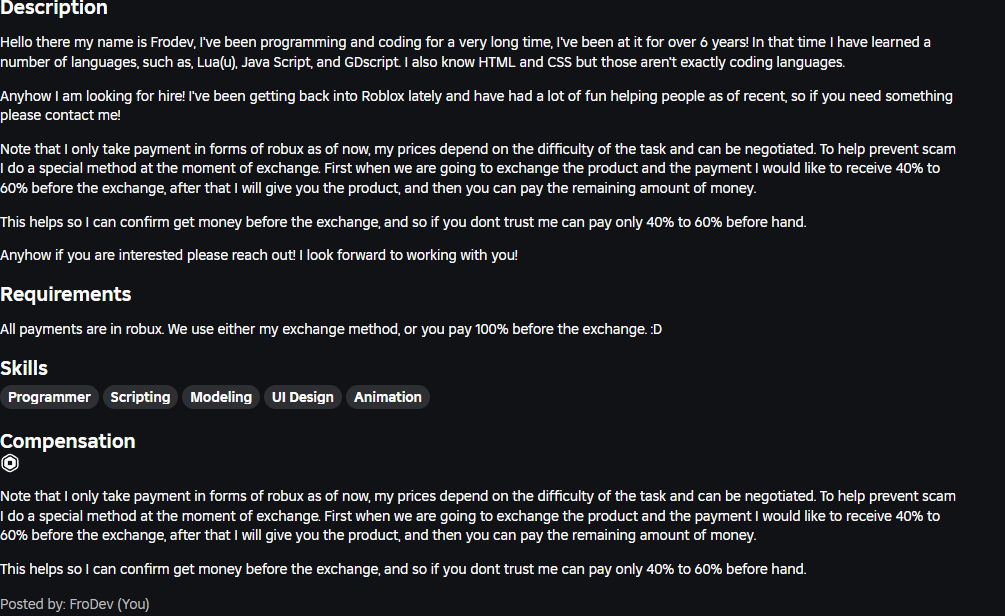The image size is (1005, 616).
Task: Click the Skills section heading
Action: click(24, 368)
